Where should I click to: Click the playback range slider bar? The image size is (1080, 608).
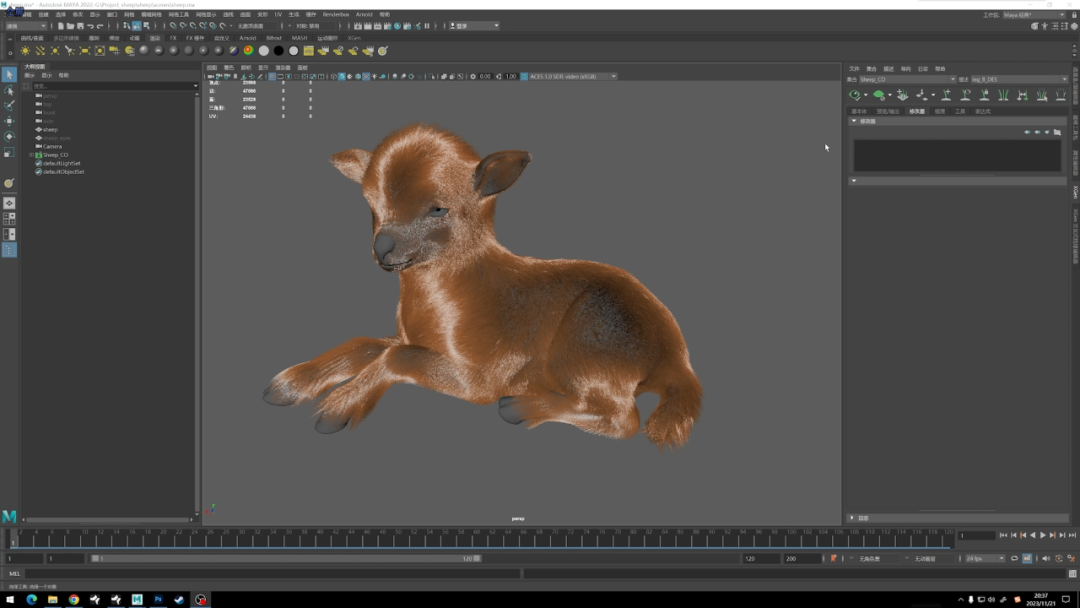tap(286, 558)
